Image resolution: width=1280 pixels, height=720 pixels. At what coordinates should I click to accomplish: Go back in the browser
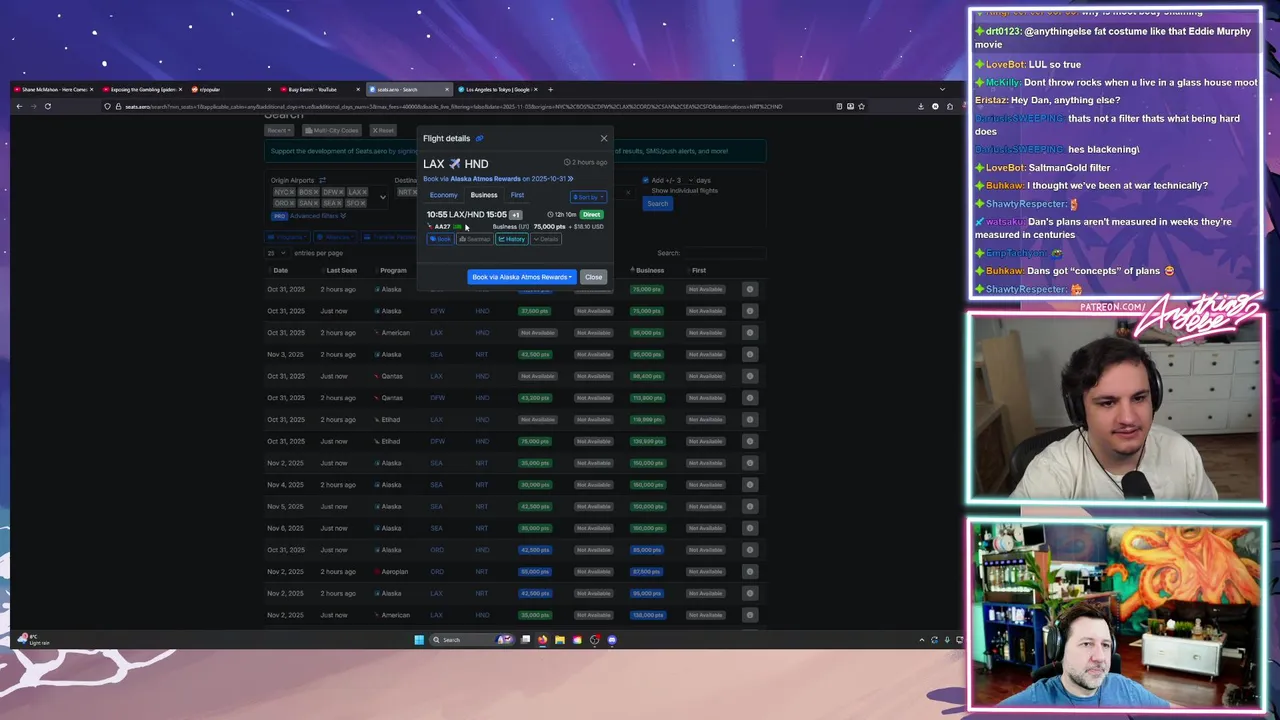tap(18, 106)
